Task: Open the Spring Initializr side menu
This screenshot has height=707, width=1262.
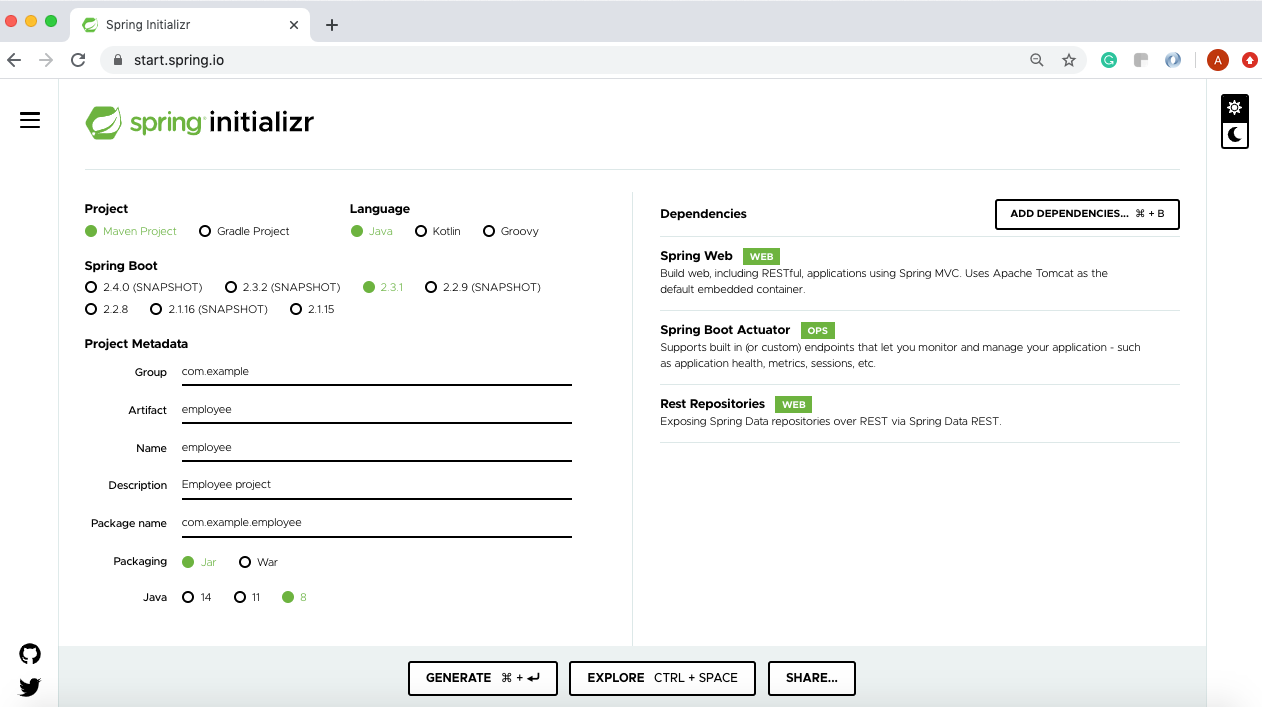Action: coord(30,119)
